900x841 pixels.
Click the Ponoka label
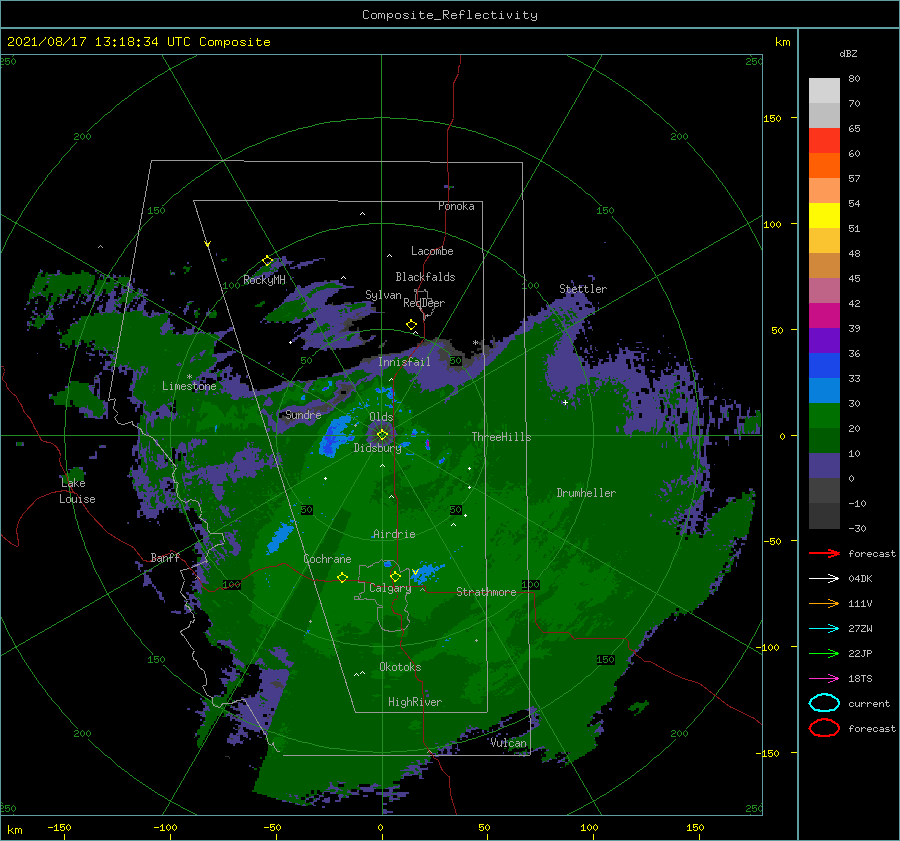[456, 206]
